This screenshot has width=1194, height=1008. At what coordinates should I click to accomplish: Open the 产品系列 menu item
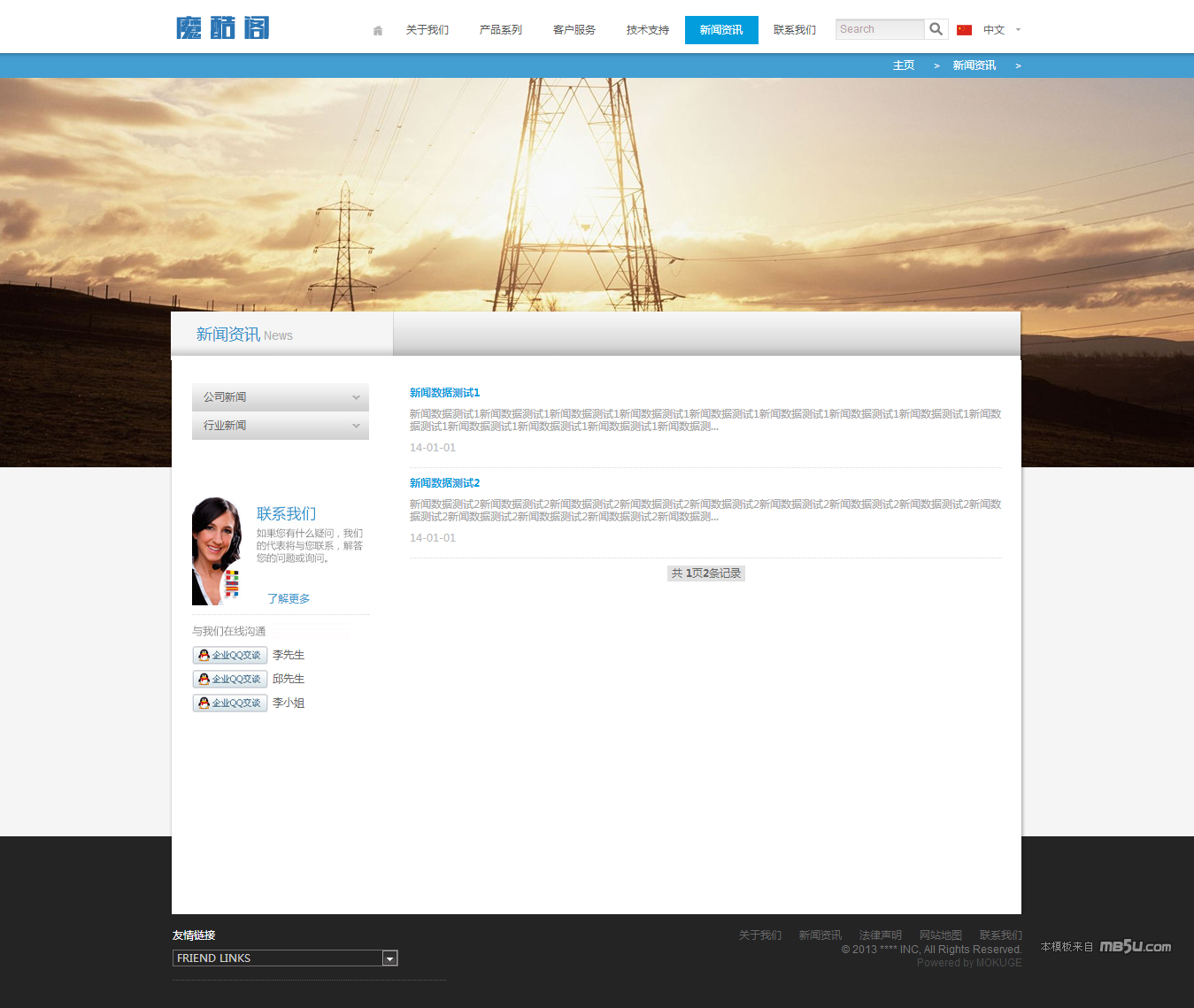pyautogui.click(x=501, y=30)
